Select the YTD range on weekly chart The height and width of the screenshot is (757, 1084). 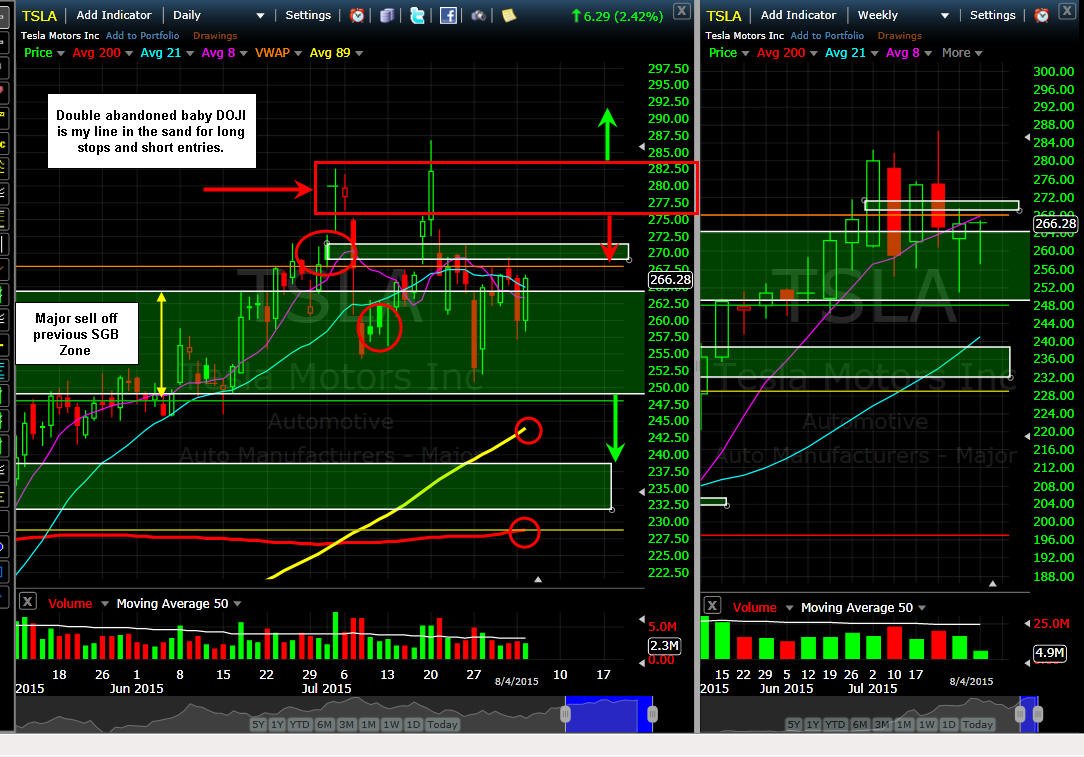835,725
